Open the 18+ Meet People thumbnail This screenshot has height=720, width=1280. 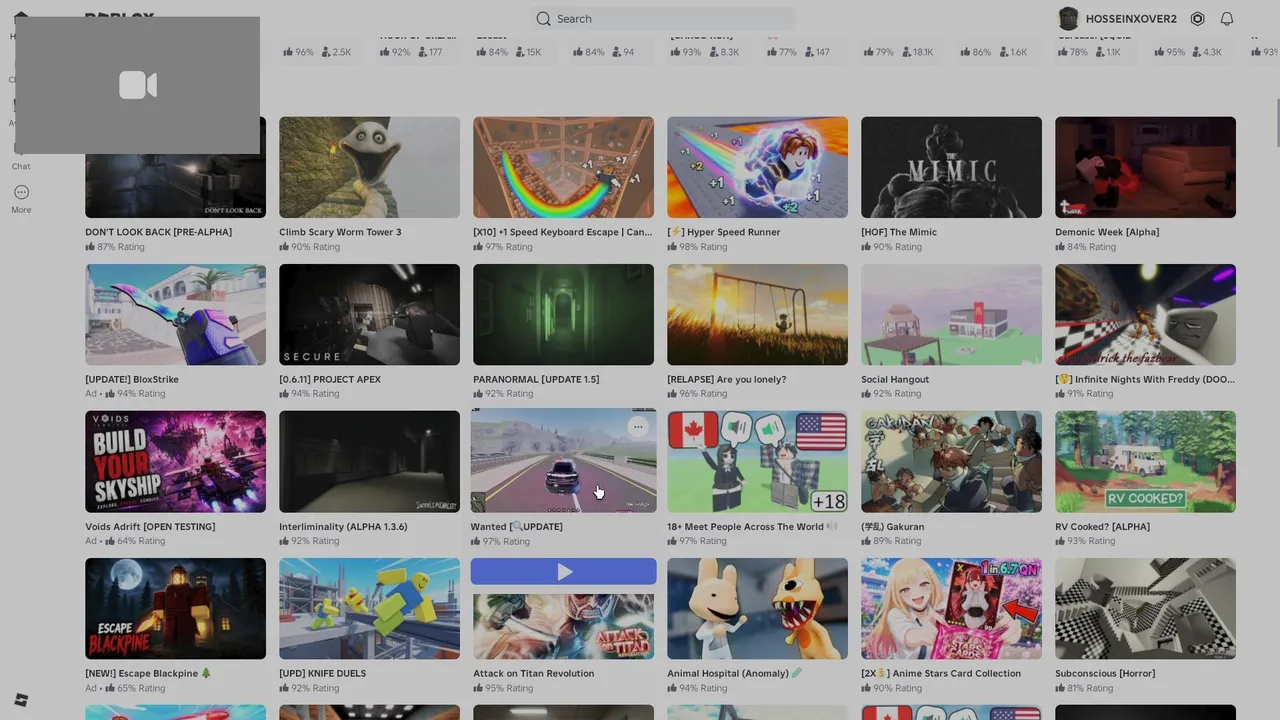757,461
